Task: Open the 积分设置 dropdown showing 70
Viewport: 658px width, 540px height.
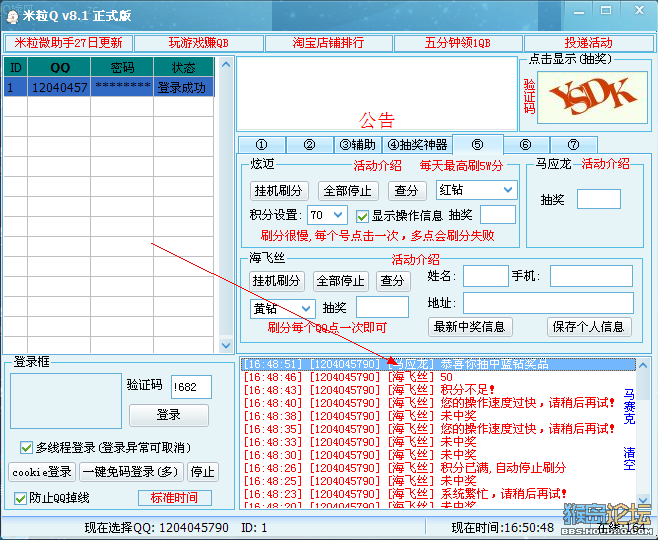Action: (327, 215)
